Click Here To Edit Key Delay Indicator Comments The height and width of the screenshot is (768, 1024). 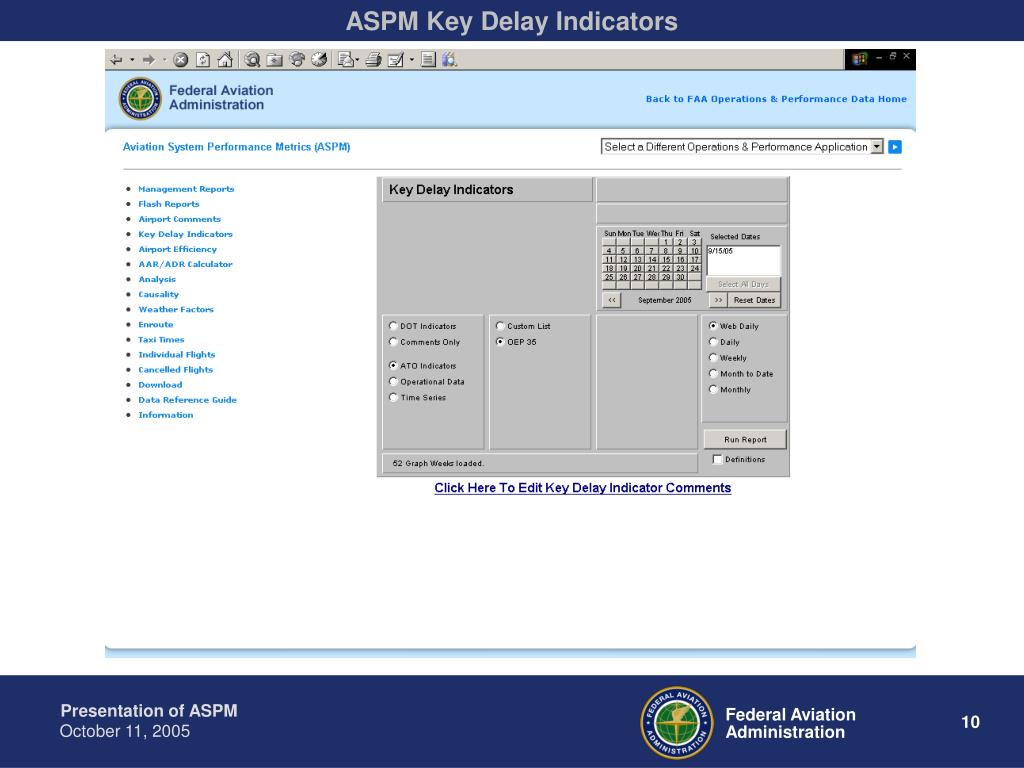coord(583,488)
